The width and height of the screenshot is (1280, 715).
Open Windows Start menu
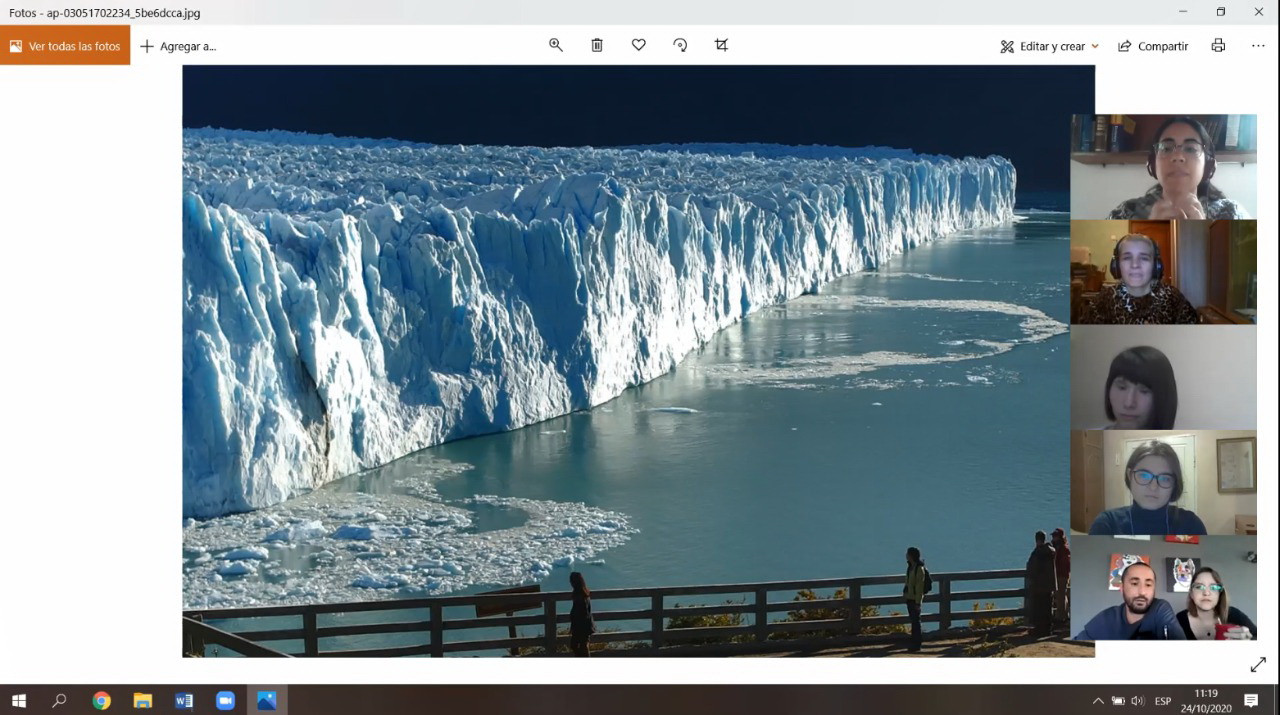[18, 700]
